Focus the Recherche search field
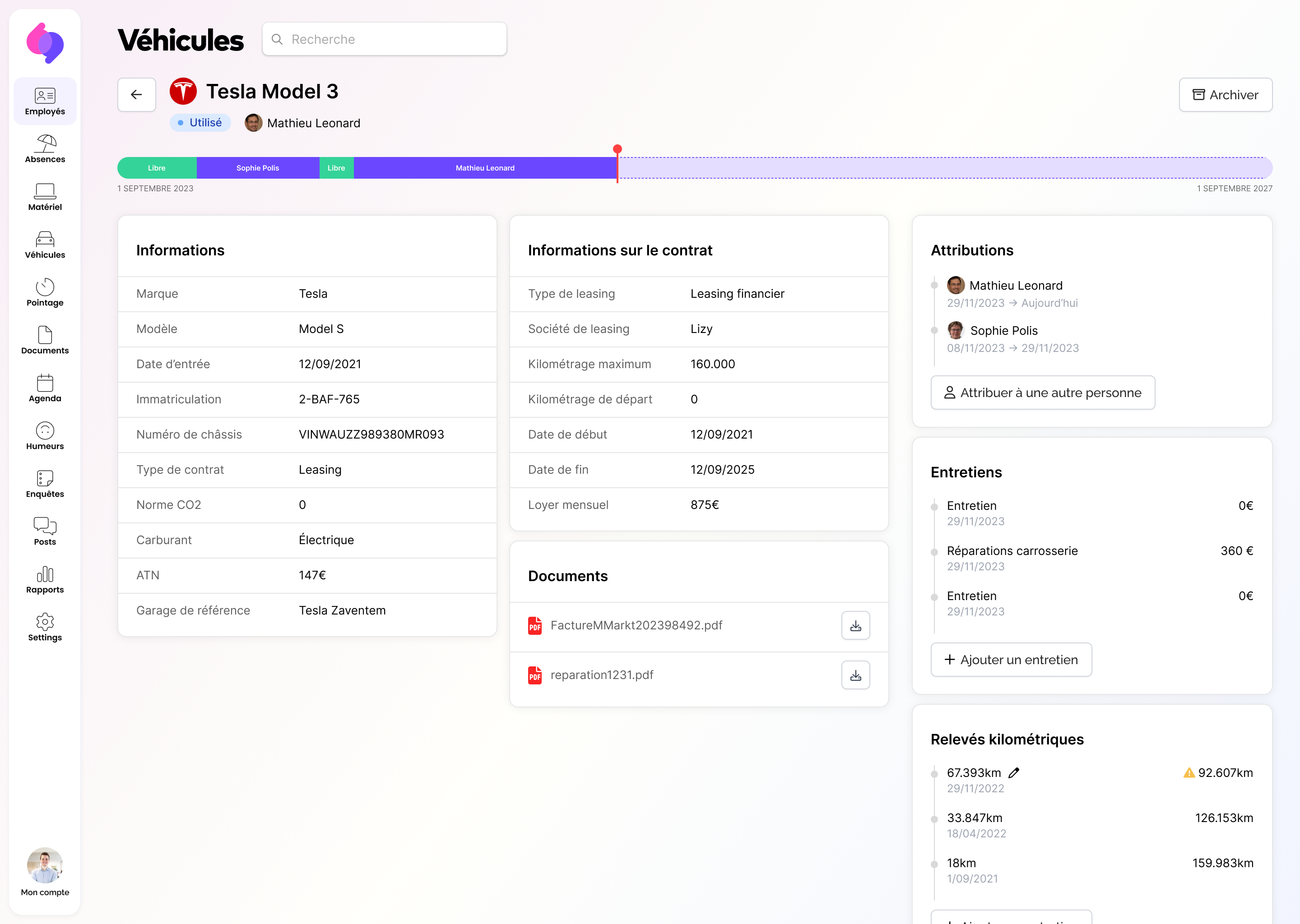This screenshot has width=1300, height=924. point(384,39)
